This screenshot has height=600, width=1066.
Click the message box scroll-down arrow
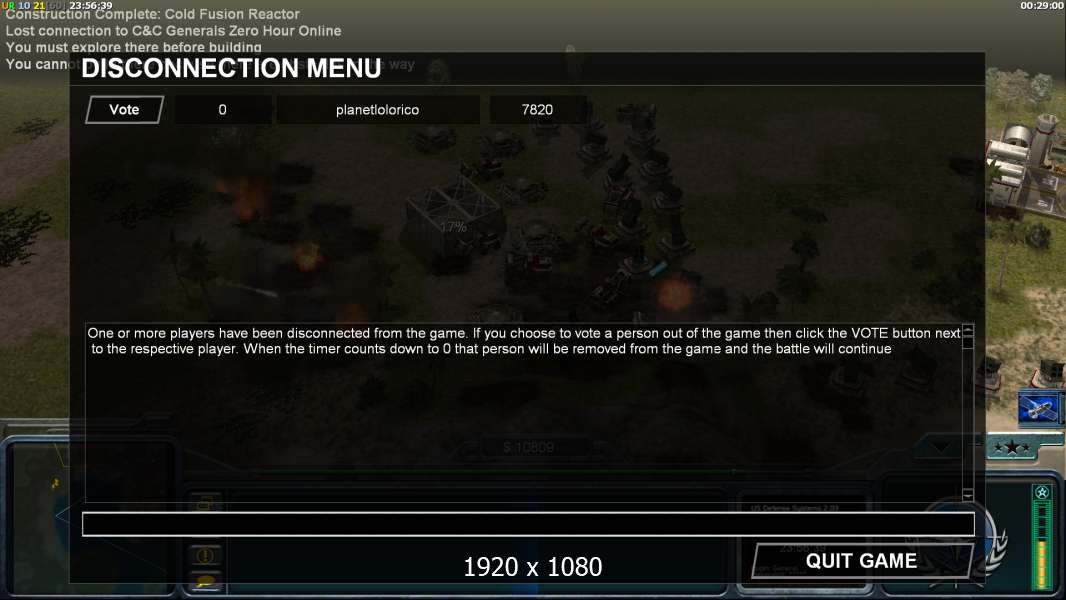pos(967,495)
